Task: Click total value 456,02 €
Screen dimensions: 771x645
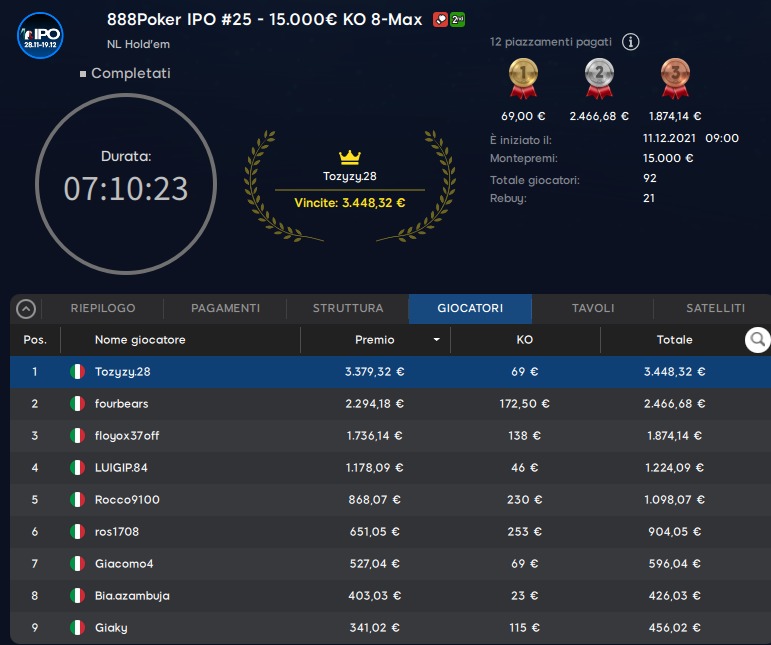Action: pos(674,627)
